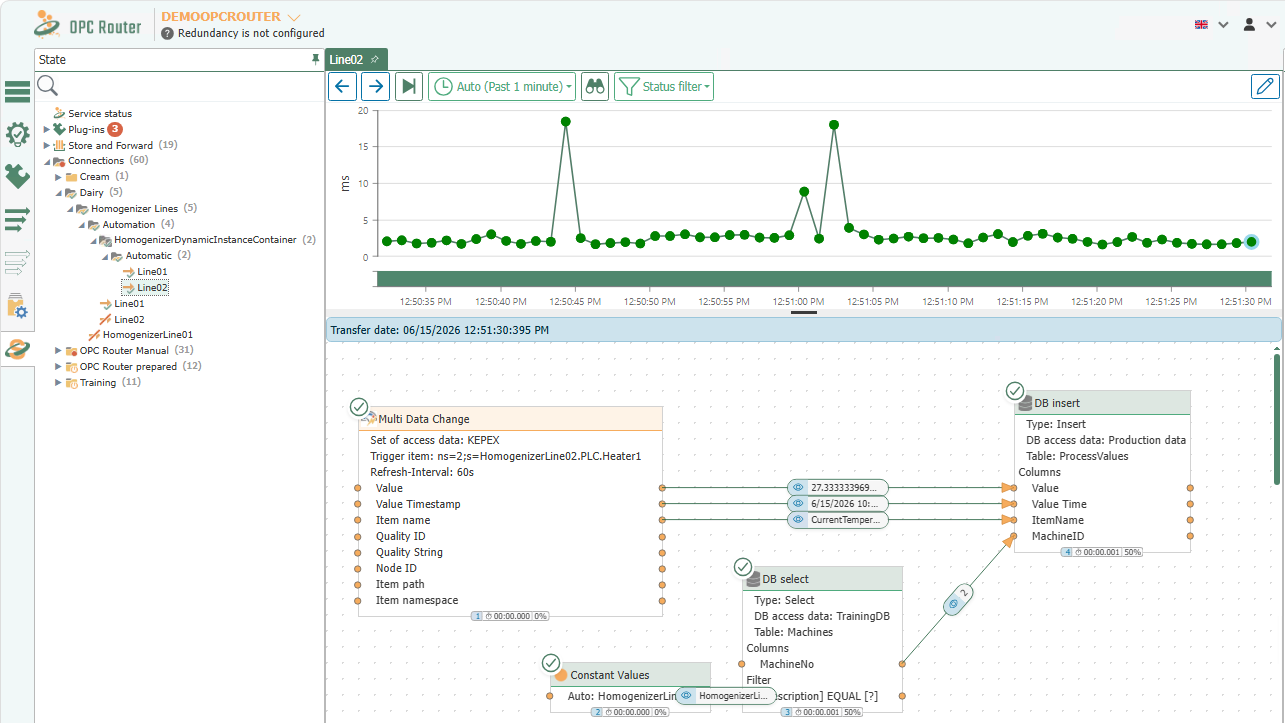Open the DEMOOPCROUTER instance dropdown
This screenshot has height=723, width=1285.
click(293, 17)
